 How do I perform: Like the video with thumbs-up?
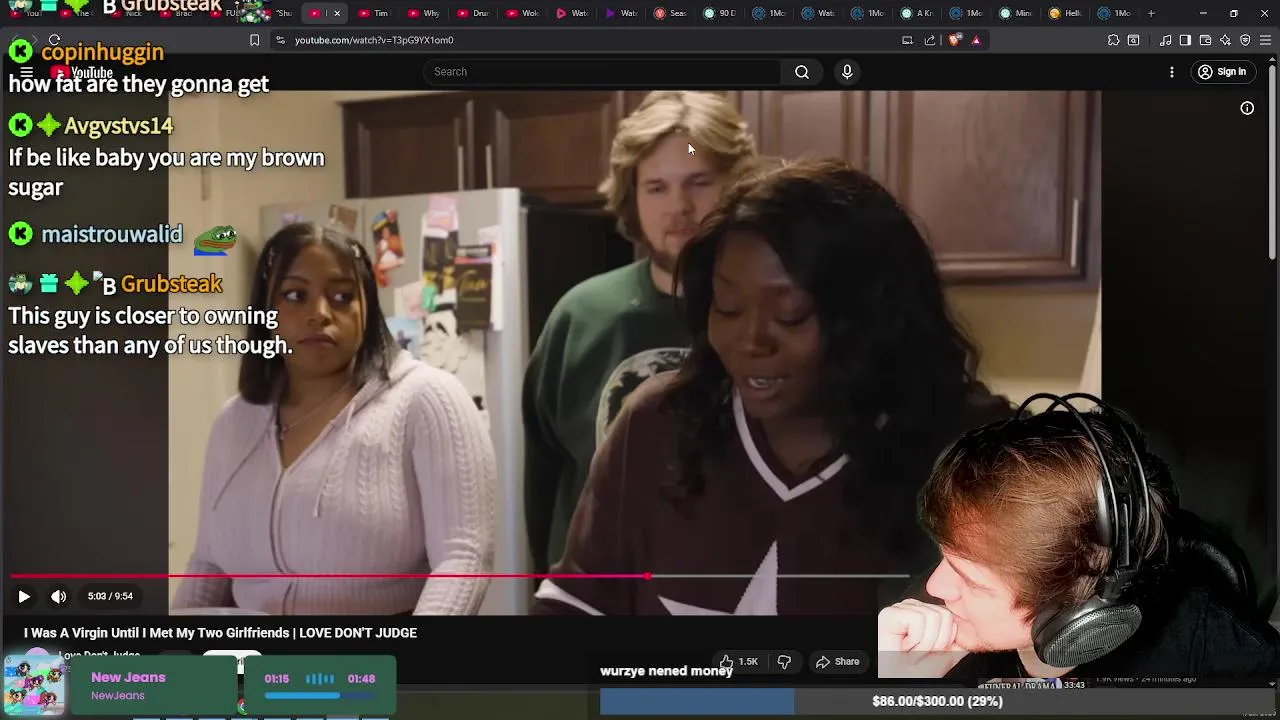[738, 661]
